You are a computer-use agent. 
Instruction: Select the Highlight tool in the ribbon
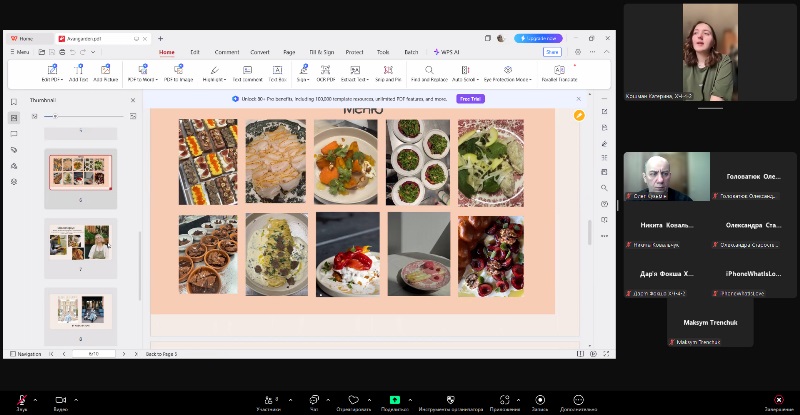[x=213, y=72]
